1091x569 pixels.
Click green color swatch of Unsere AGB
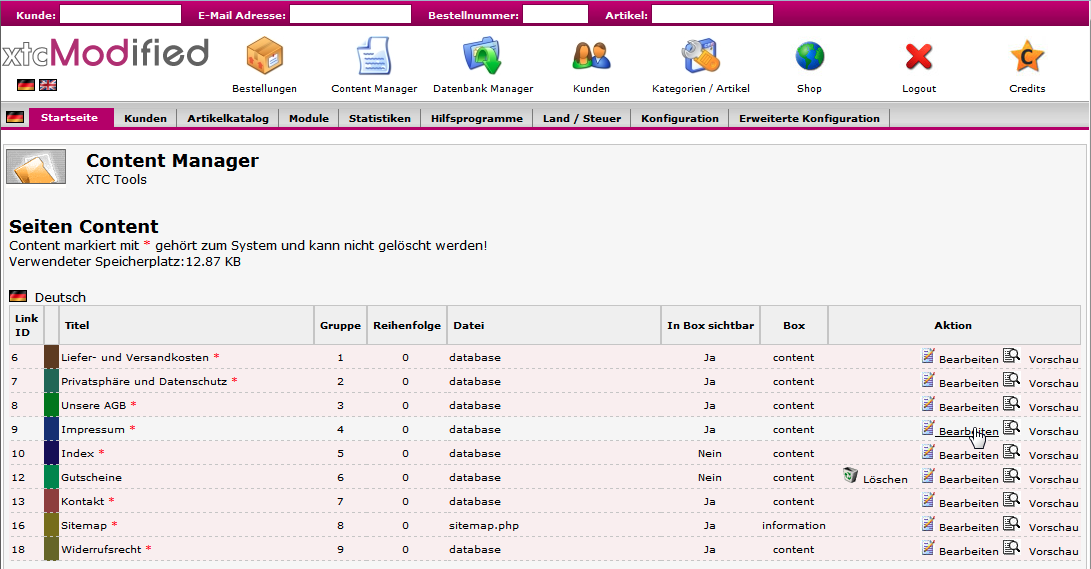coord(51,405)
